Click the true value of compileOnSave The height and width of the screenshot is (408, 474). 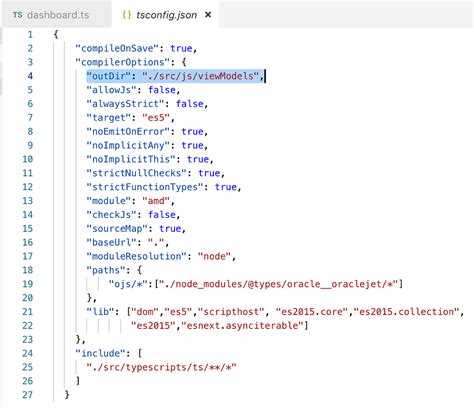[x=181, y=48]
